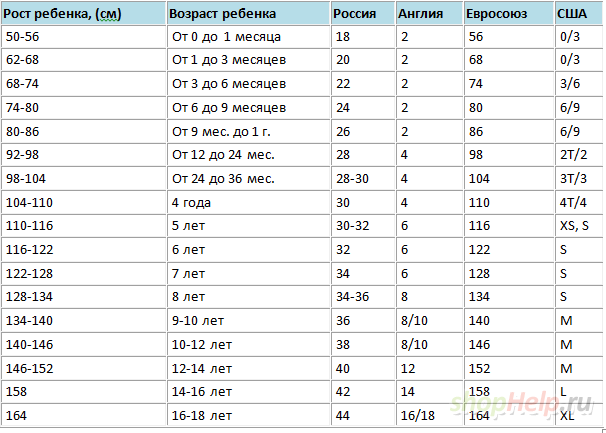Click the '16-18 лет' age cell
The image size is (606, 433).
[249, 415]
